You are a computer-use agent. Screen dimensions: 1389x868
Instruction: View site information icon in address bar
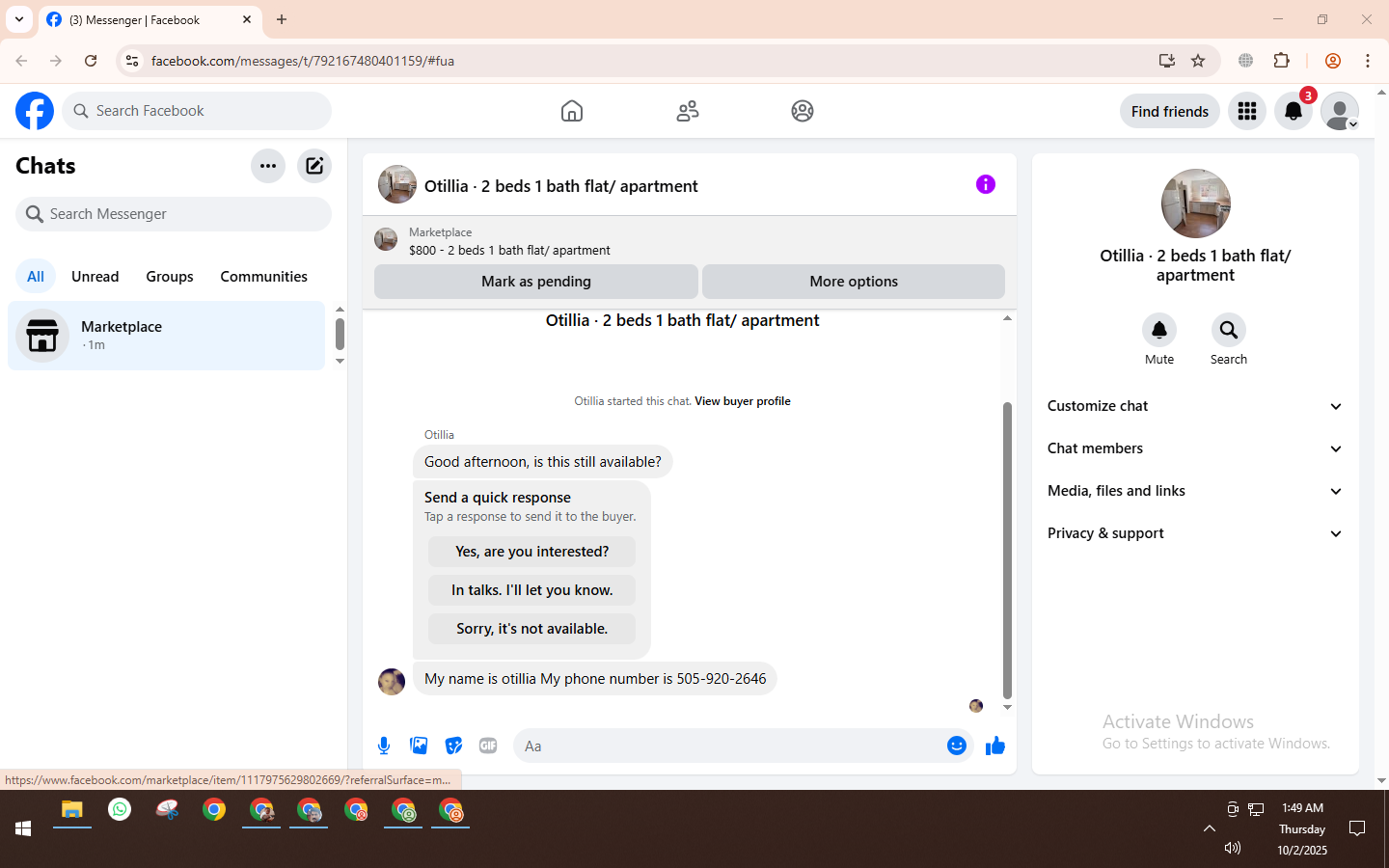click(x=132, y=61)
